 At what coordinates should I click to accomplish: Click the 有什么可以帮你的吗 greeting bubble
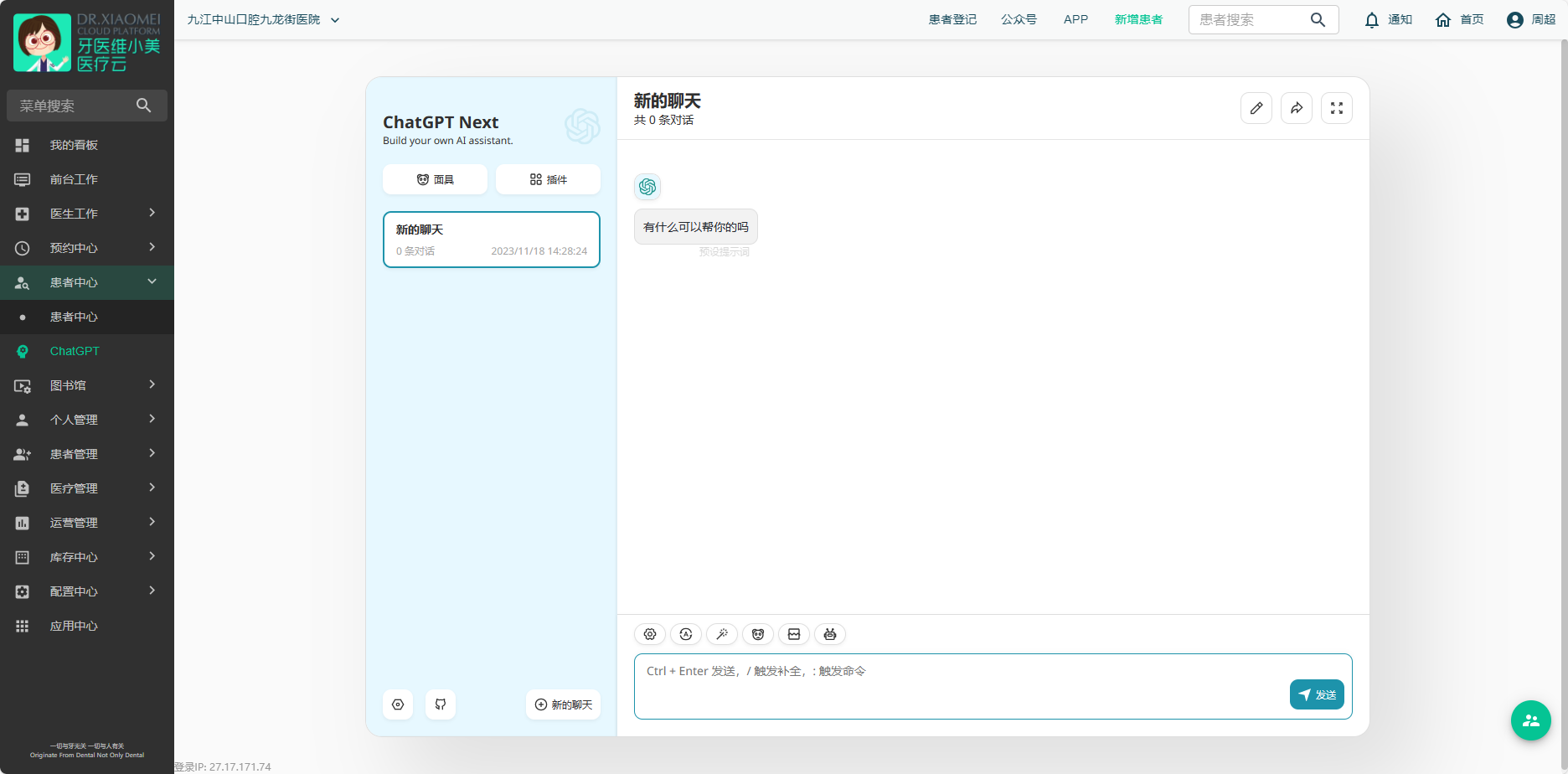(x=696, y=227)
